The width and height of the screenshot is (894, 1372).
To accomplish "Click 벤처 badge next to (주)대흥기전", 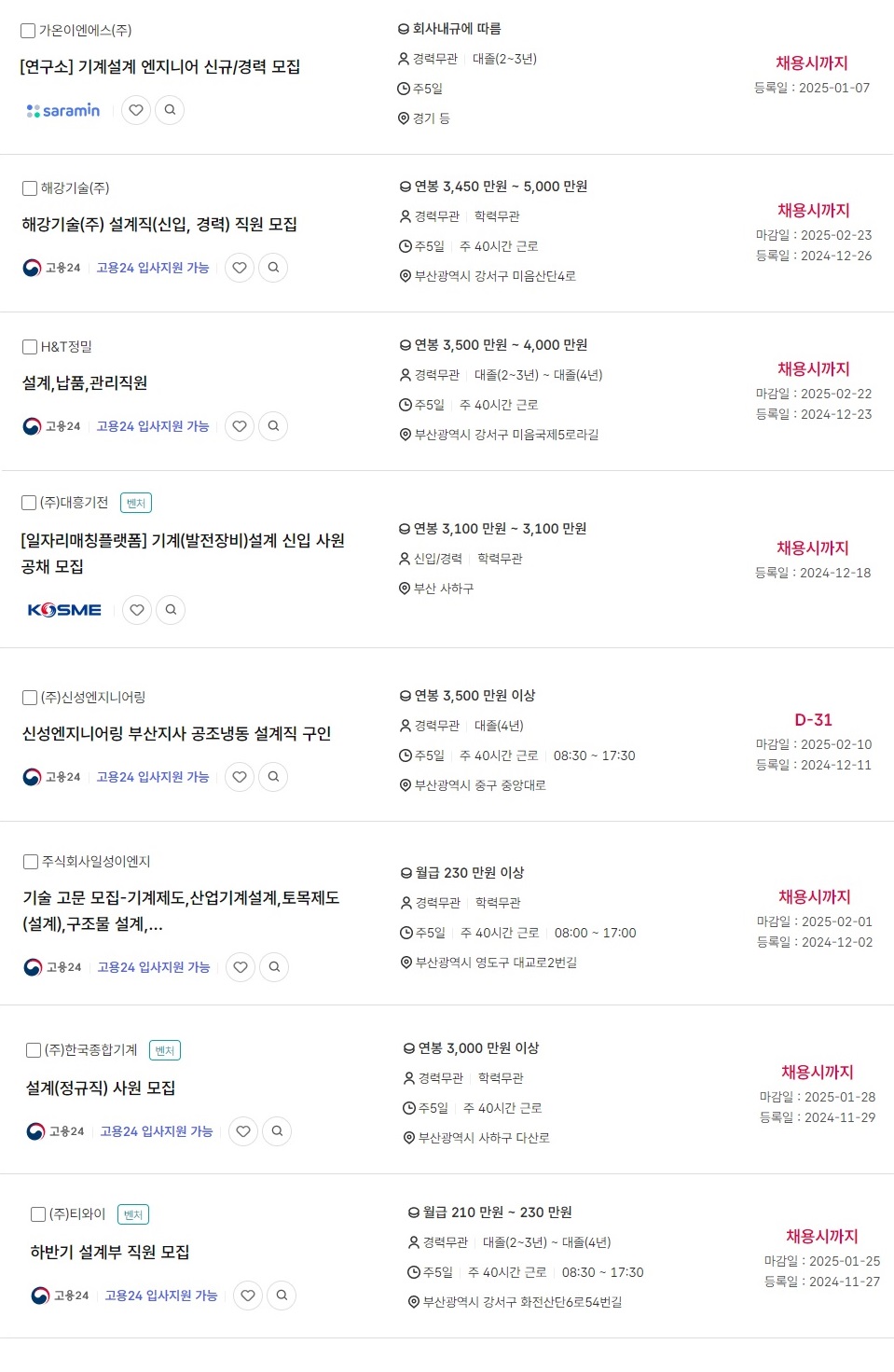I will click(136, 503).
